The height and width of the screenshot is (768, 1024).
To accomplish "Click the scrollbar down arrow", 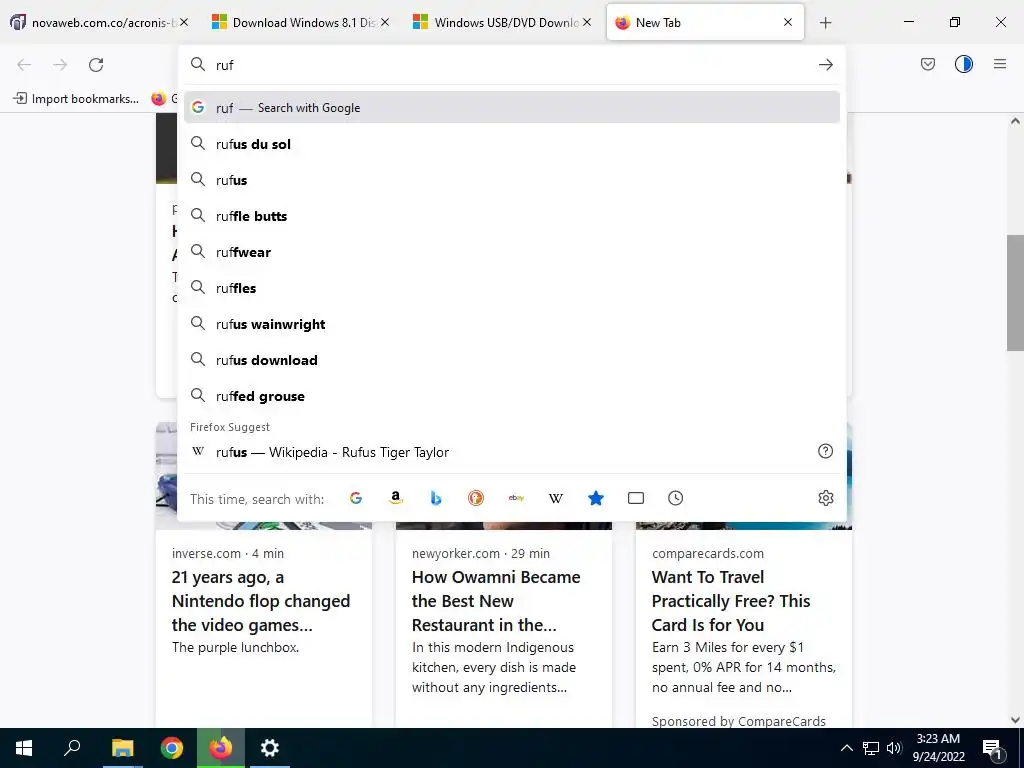I will pos(1015,720).
